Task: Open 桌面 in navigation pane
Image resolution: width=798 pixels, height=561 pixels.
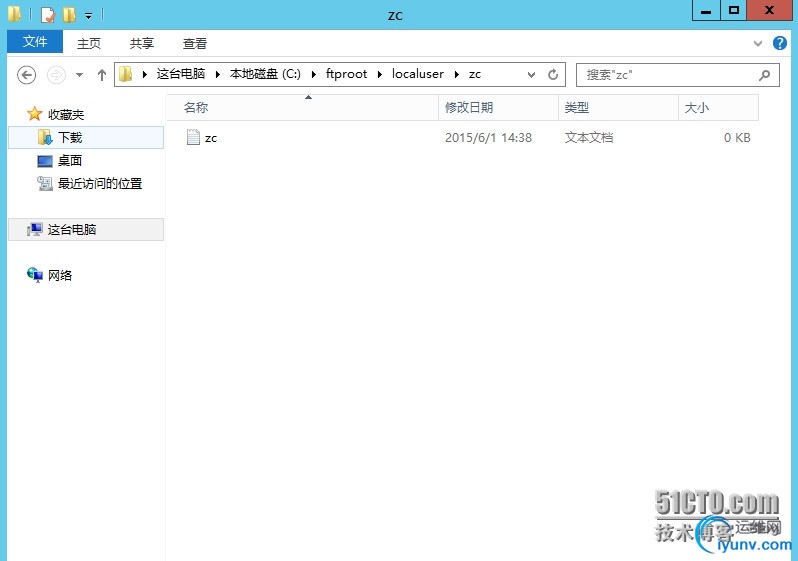Action: tap(60, 161)
